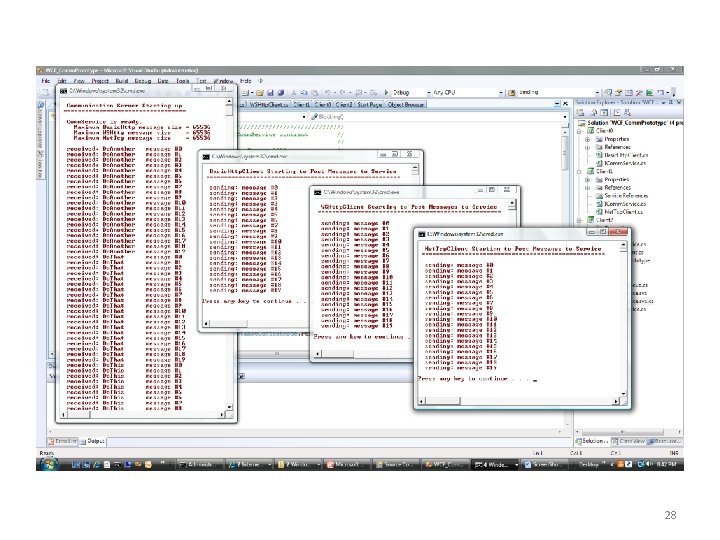The height and width of the screenshot is (540, 720).
Task: Open the Any CPU platform dropdown
Action: (x=501, y=93)
